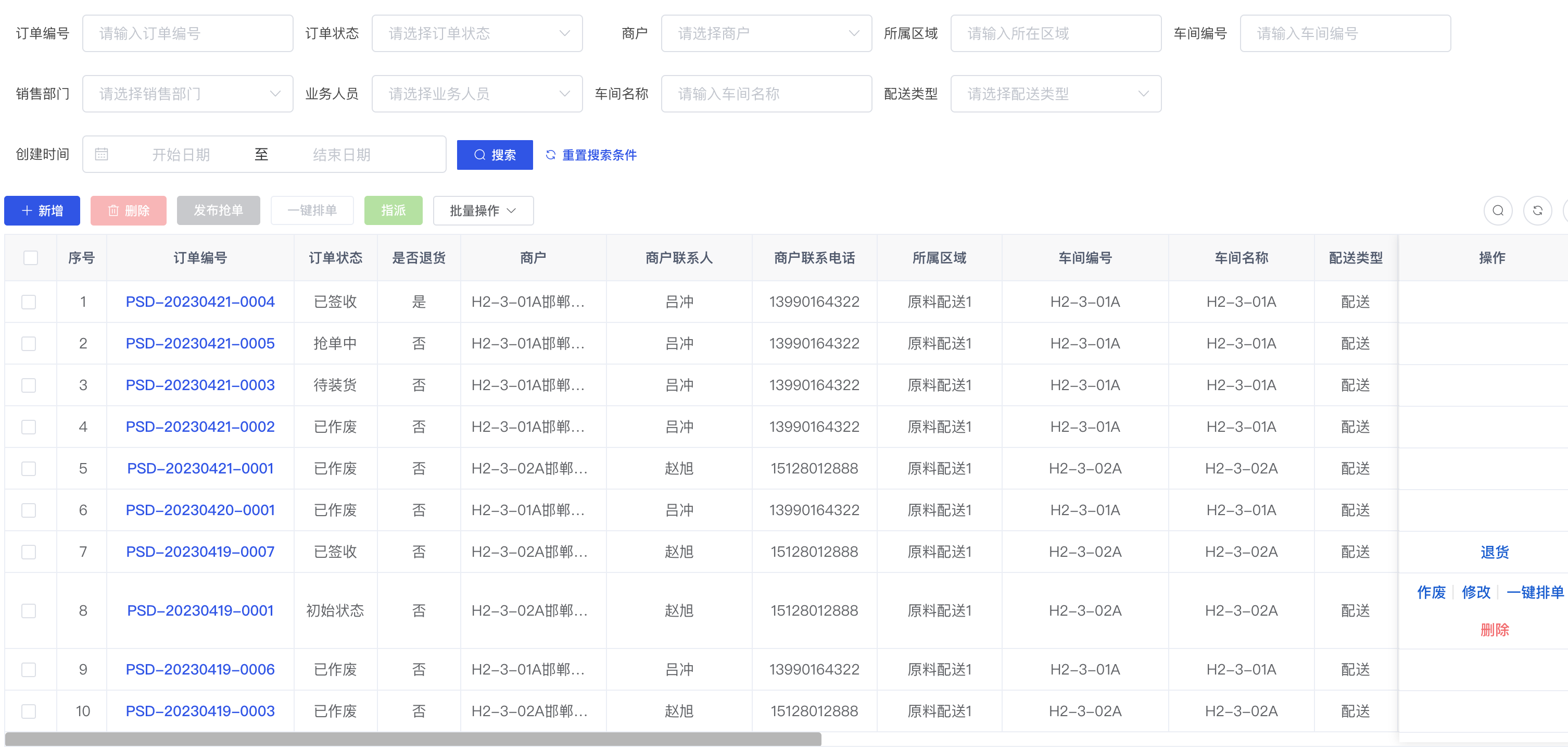The height and width of the screenshot is (749, 1568).
Task: Click the 结束日期 date field
Action: pyautogui.click(x=342, y=155)
